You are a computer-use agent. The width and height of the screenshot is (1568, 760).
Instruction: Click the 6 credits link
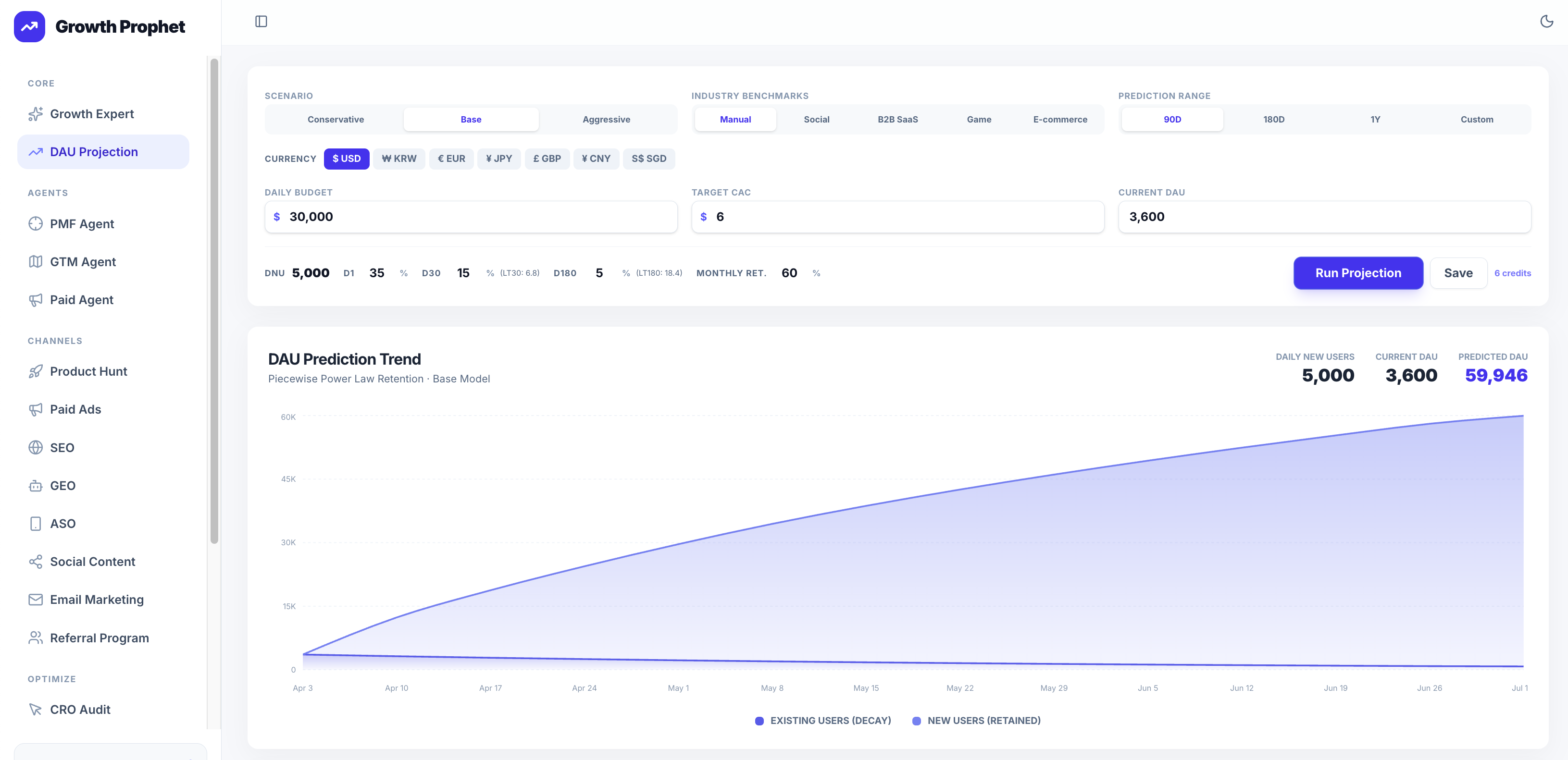point(1513,273)
